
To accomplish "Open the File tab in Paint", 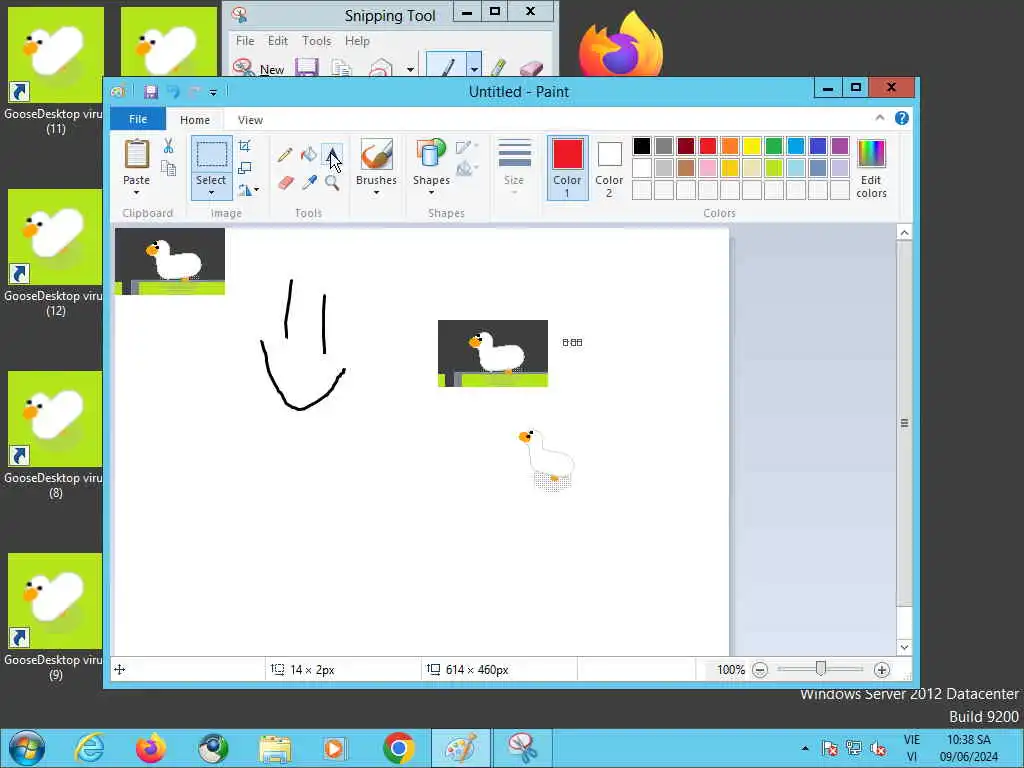I will click(x=138, y=119).
